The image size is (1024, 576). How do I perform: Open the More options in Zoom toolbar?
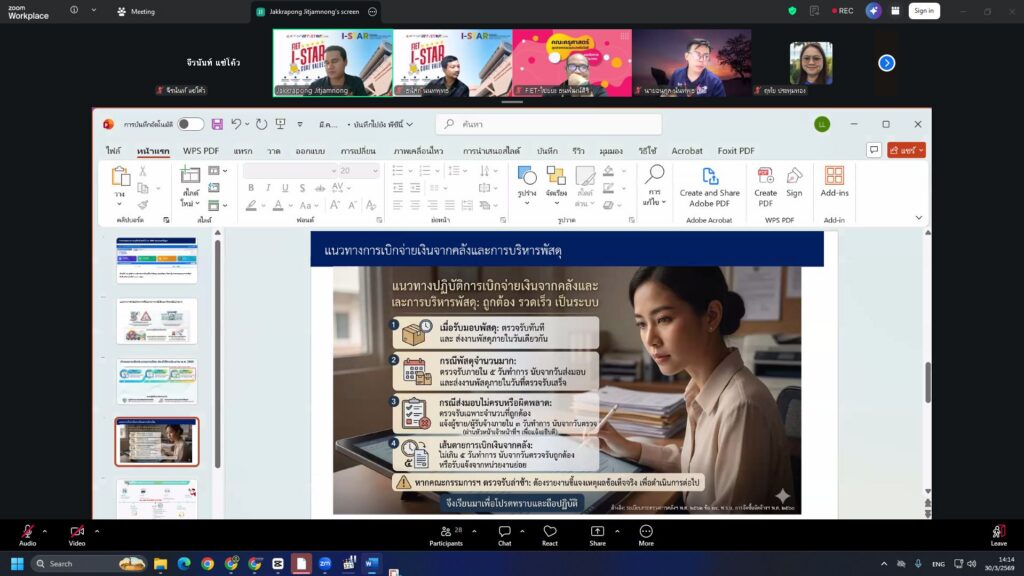pyautogui.click(x=646, y=531)
